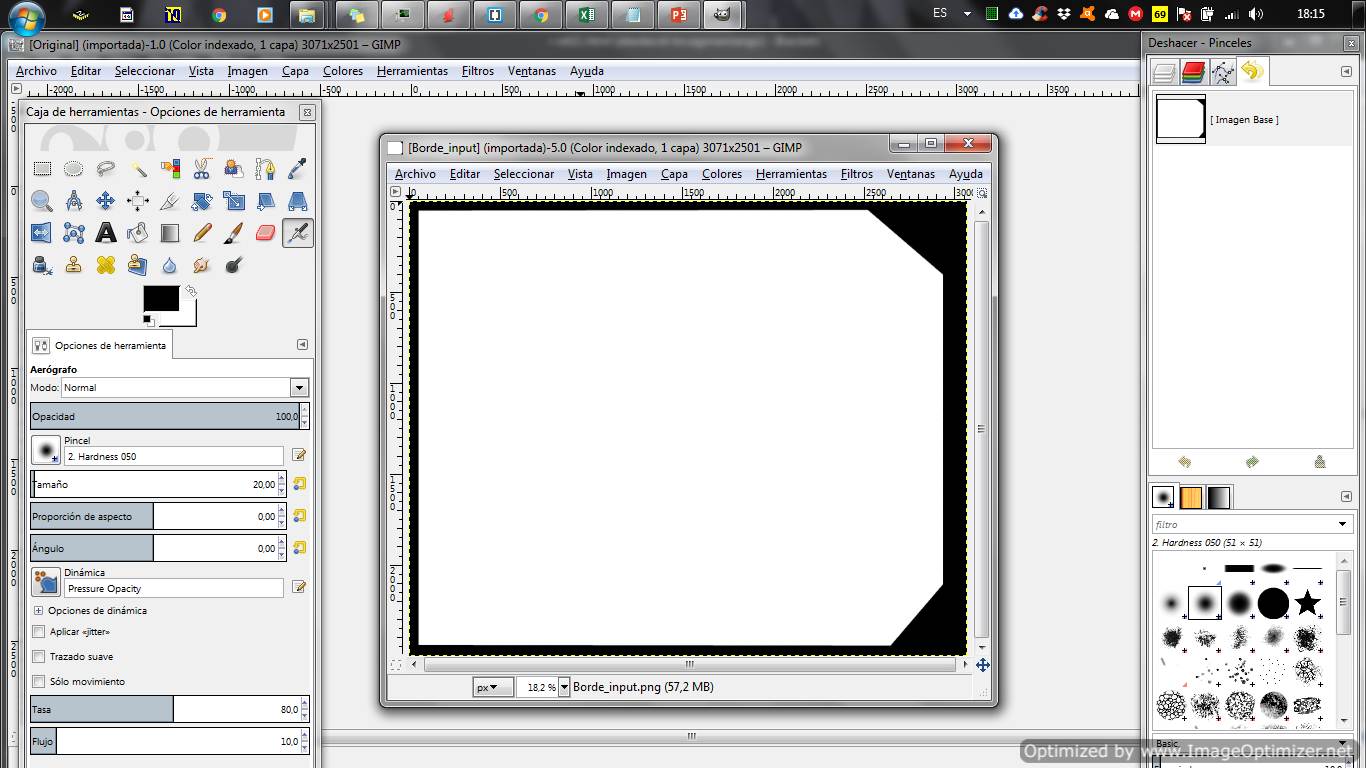Select the Select by Color tool
This screenshot has height=768, width=1366.
click(x=170, y=169)
